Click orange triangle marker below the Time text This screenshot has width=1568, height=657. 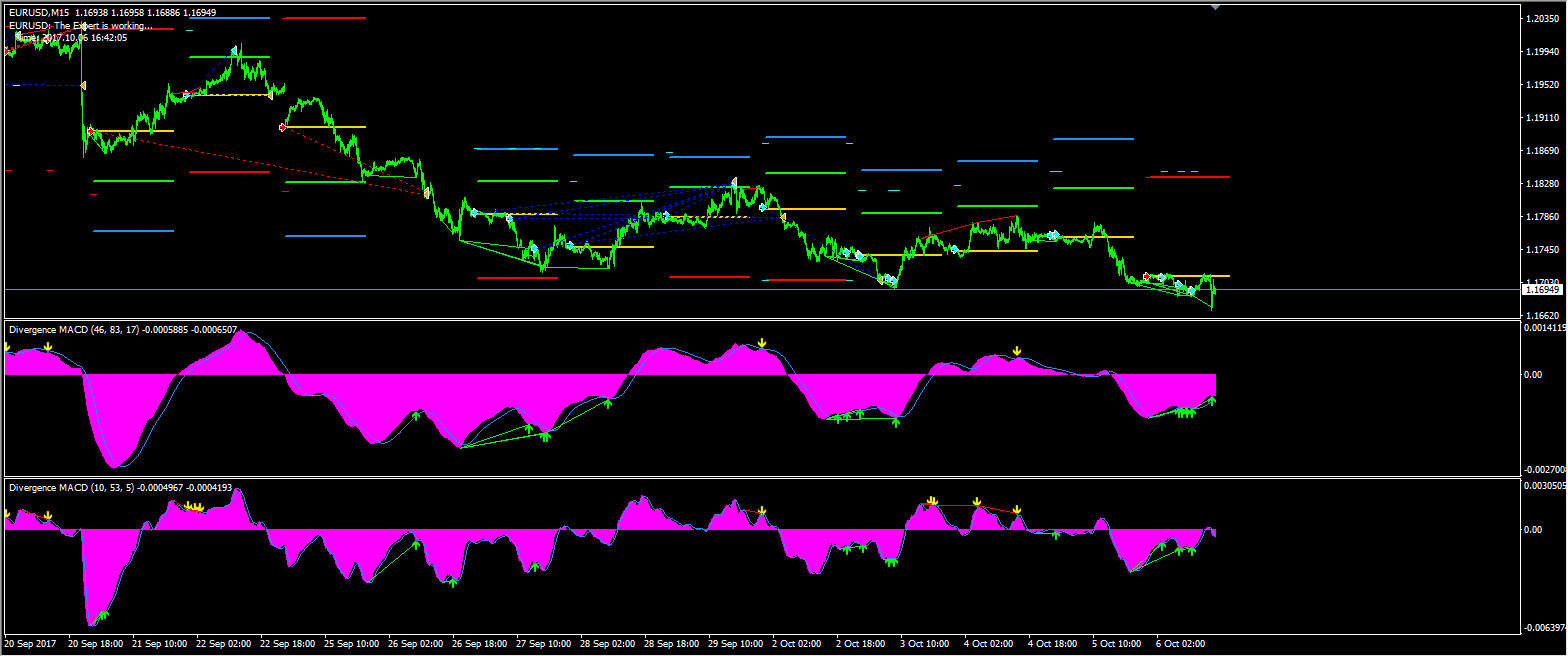tap(83, 86)
